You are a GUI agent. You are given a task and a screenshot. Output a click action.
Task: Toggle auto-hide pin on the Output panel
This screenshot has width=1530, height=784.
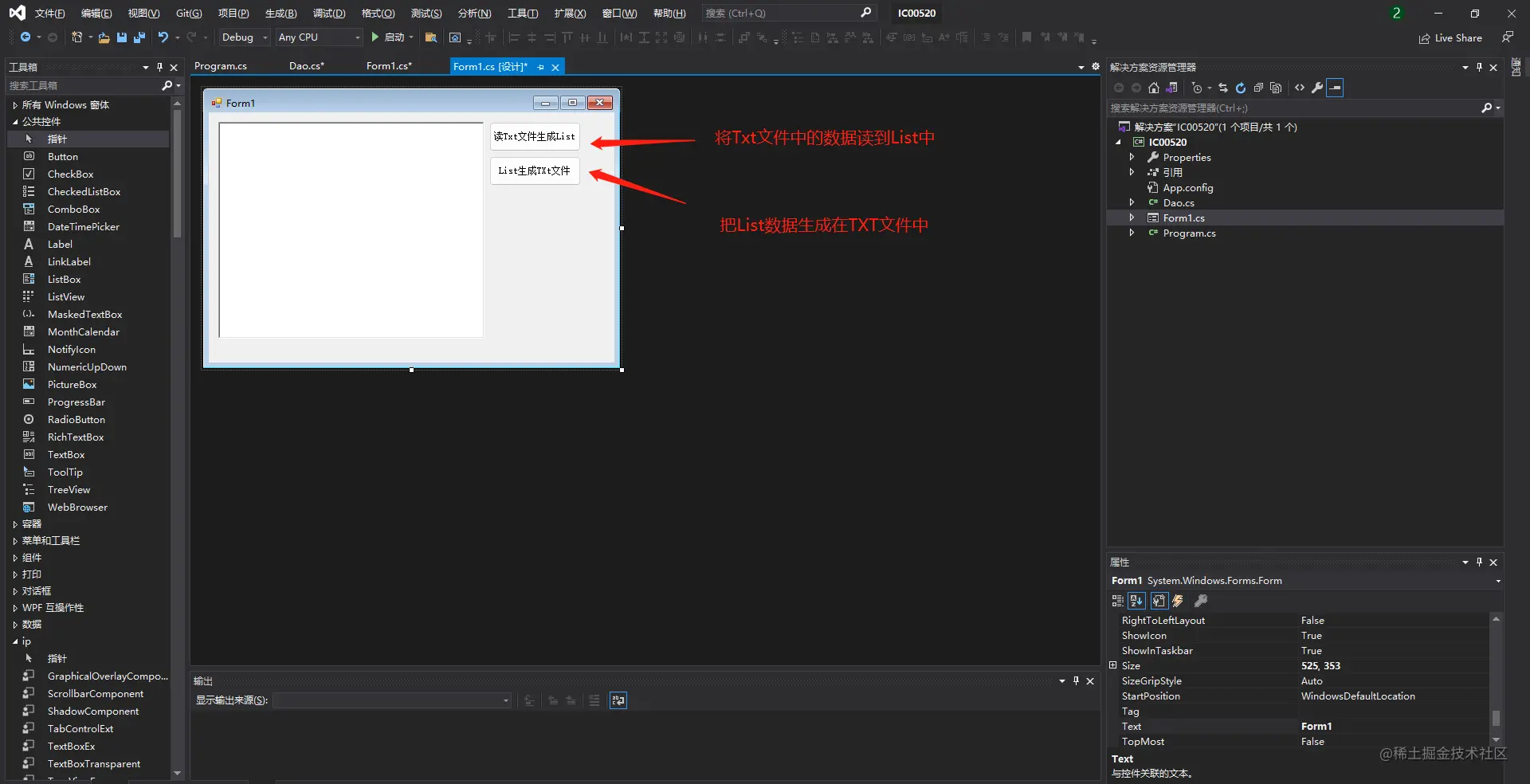[x=1076, y=680]
